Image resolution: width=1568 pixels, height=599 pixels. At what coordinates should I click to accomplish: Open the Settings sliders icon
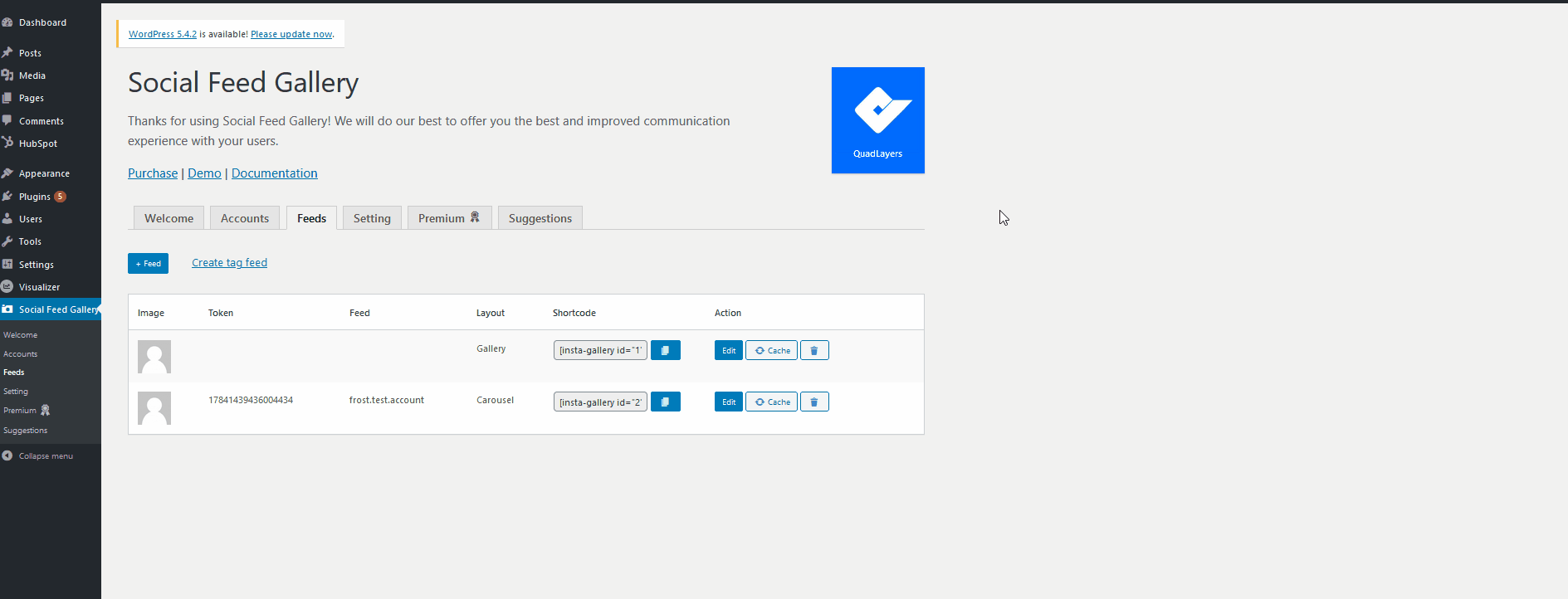pos(7,264)
